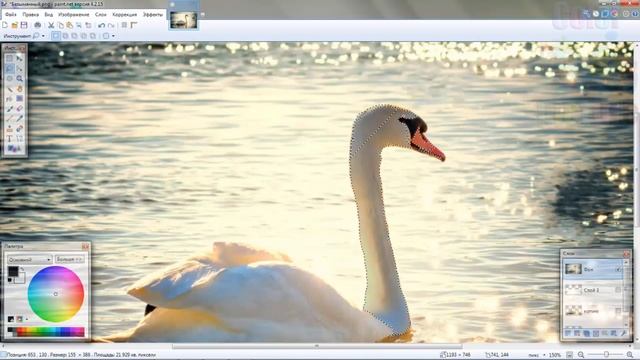Click the Больше >> button in Palette
The image size is (640, 360).
click(70, 260)
